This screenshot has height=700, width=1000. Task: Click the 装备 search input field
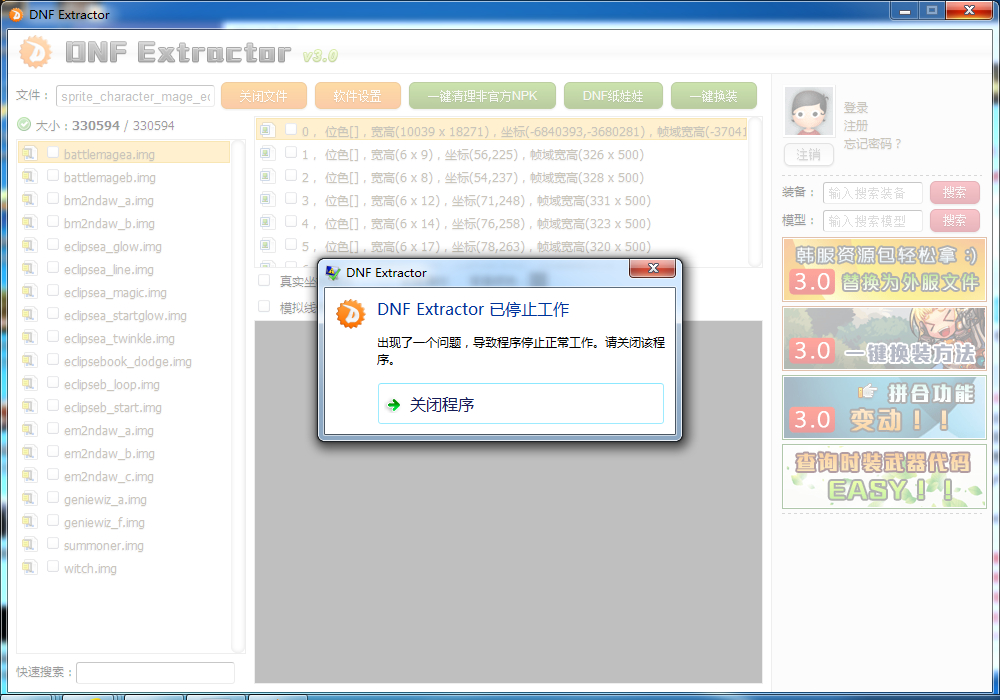click(872, 193)
